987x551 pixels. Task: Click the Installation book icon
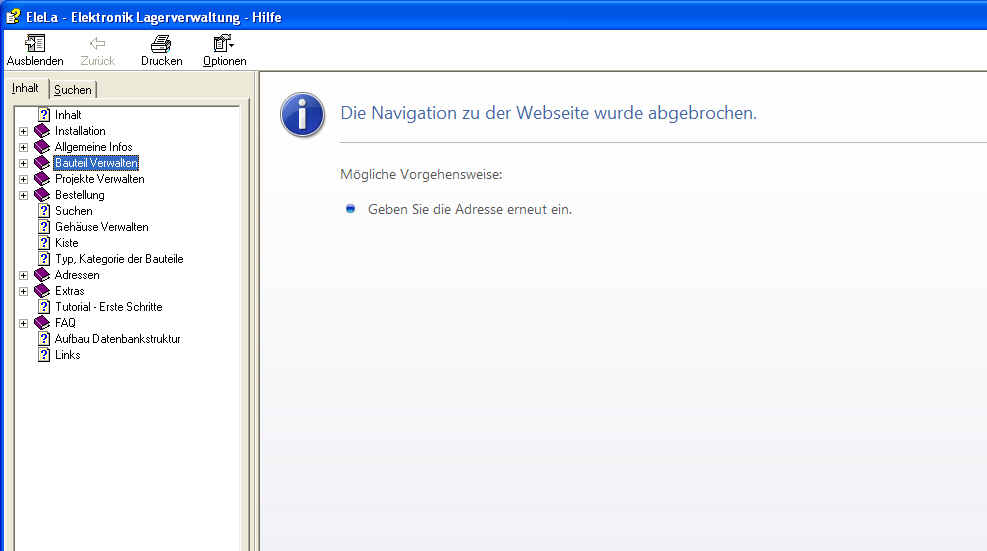(42, 131)
